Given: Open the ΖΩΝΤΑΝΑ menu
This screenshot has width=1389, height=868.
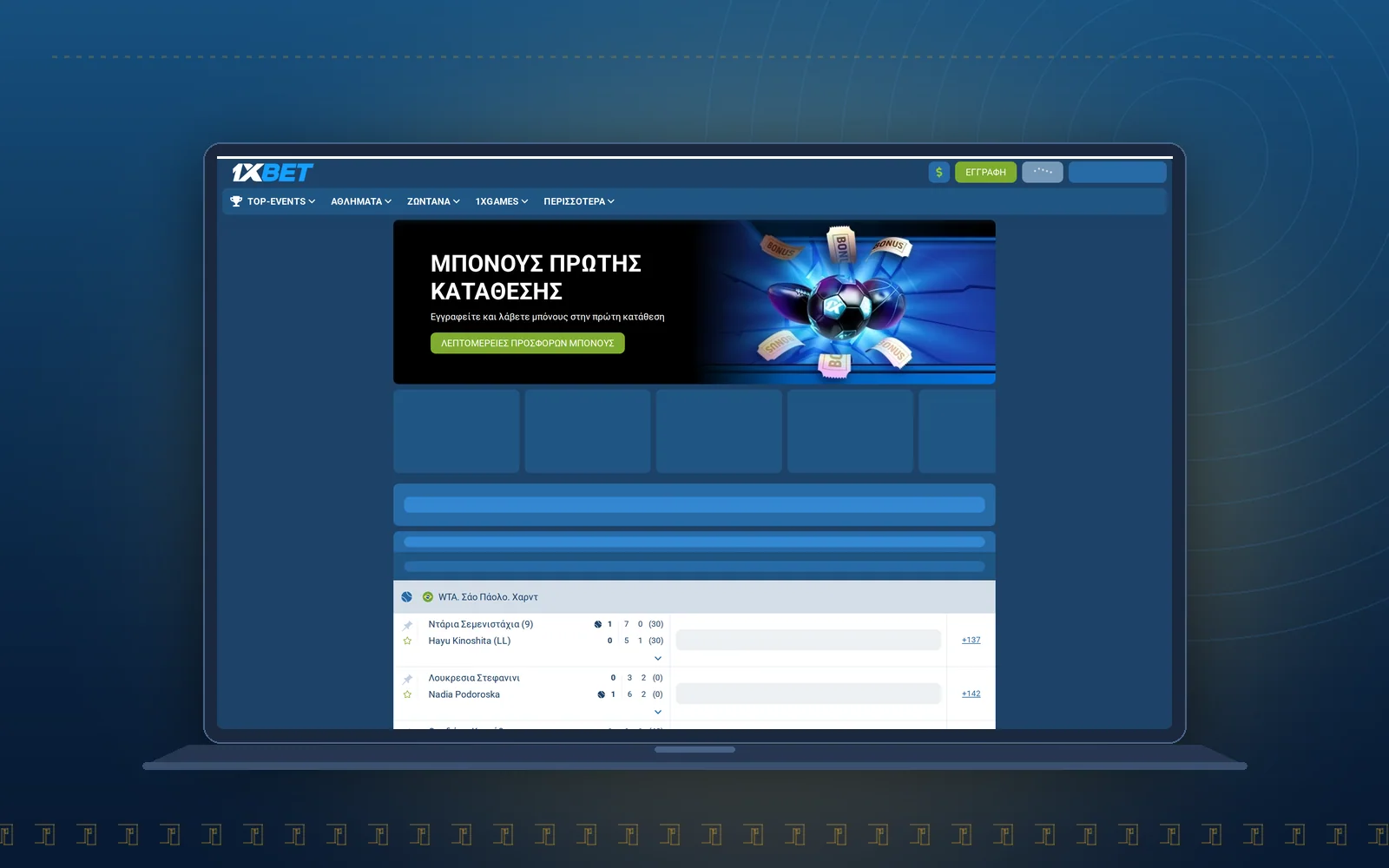Looking at the screenshot, I should [433, 201].
